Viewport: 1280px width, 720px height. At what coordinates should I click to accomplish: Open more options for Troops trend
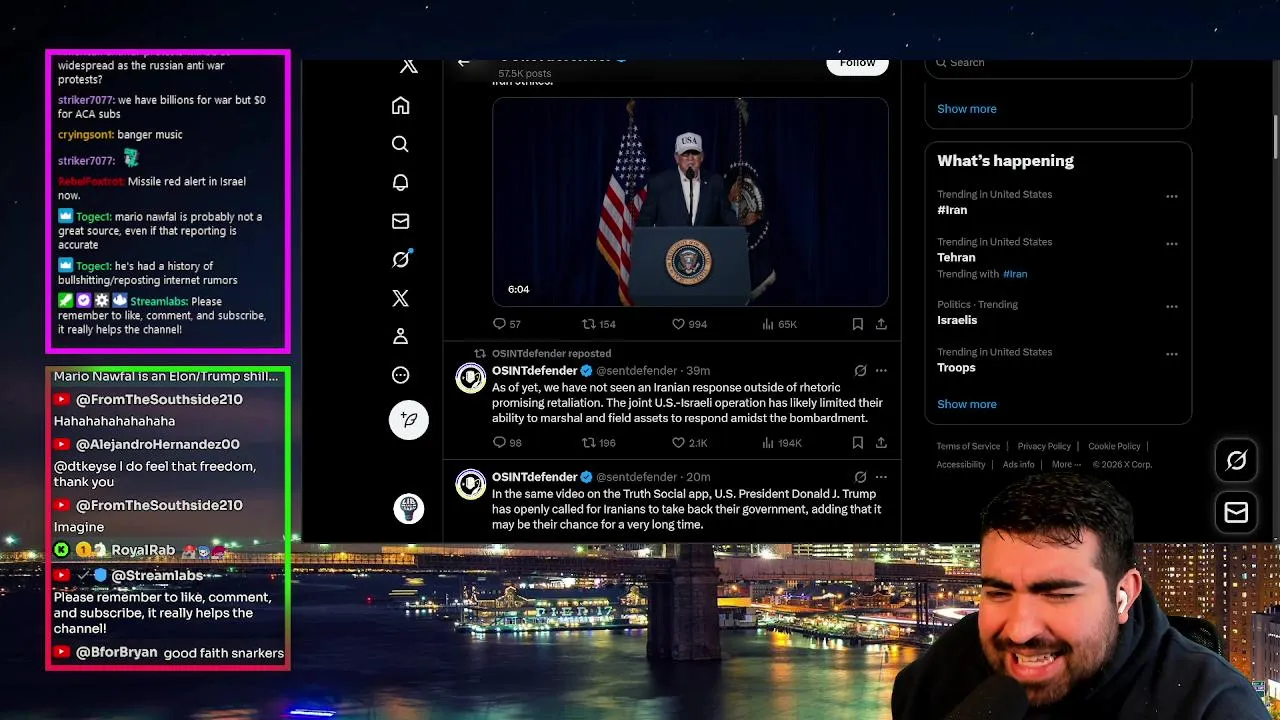point(1172,353)
